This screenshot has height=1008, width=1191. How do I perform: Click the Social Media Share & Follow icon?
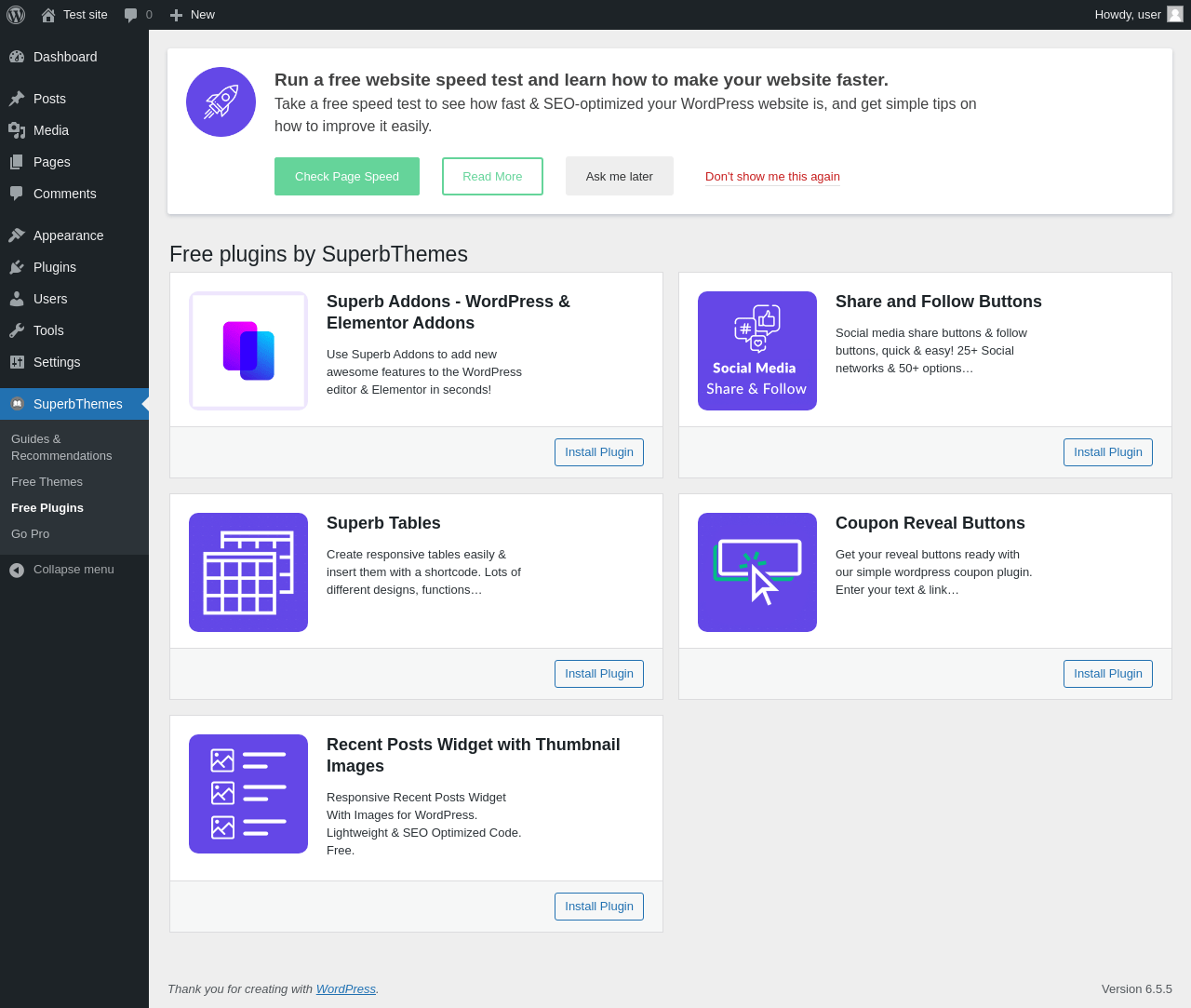pos(757,351)
